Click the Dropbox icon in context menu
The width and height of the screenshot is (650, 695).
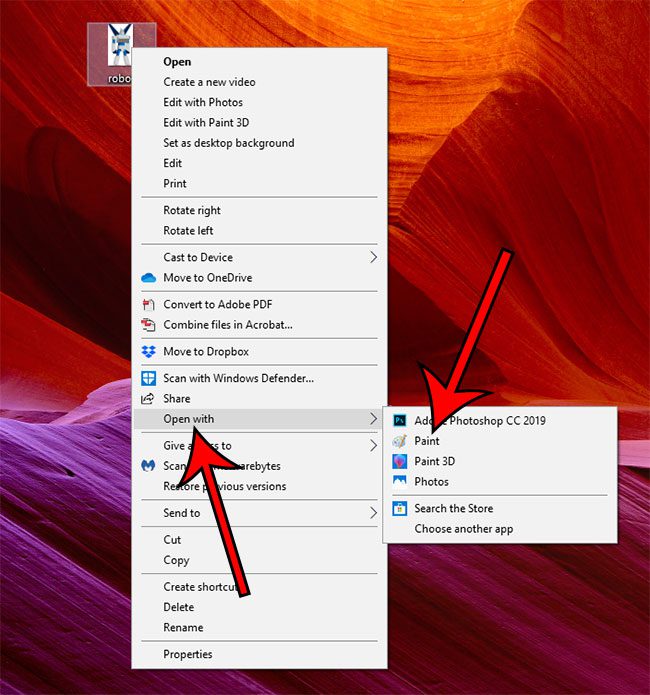tap(149, 352)
